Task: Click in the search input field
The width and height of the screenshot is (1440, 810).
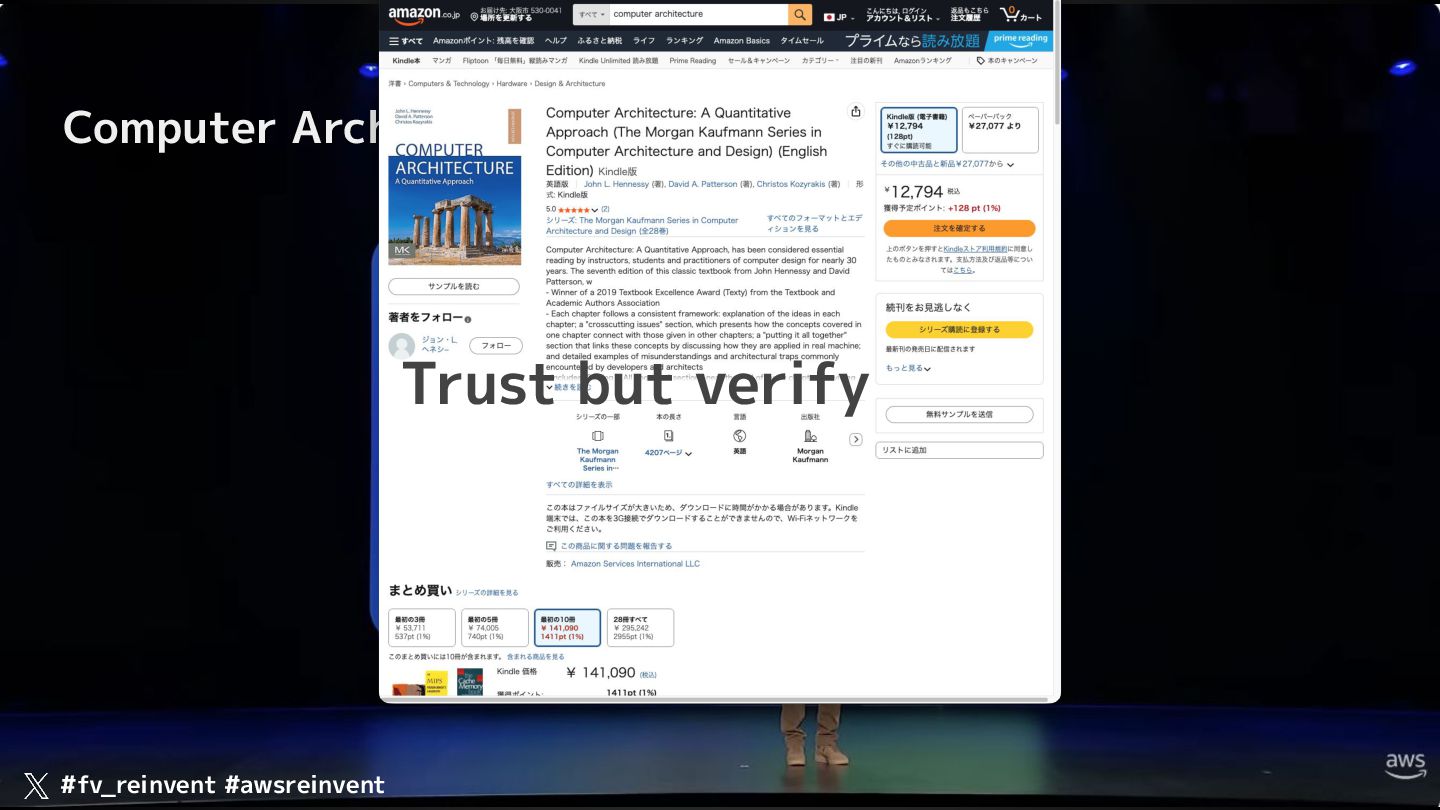Action: pos(698,15)
